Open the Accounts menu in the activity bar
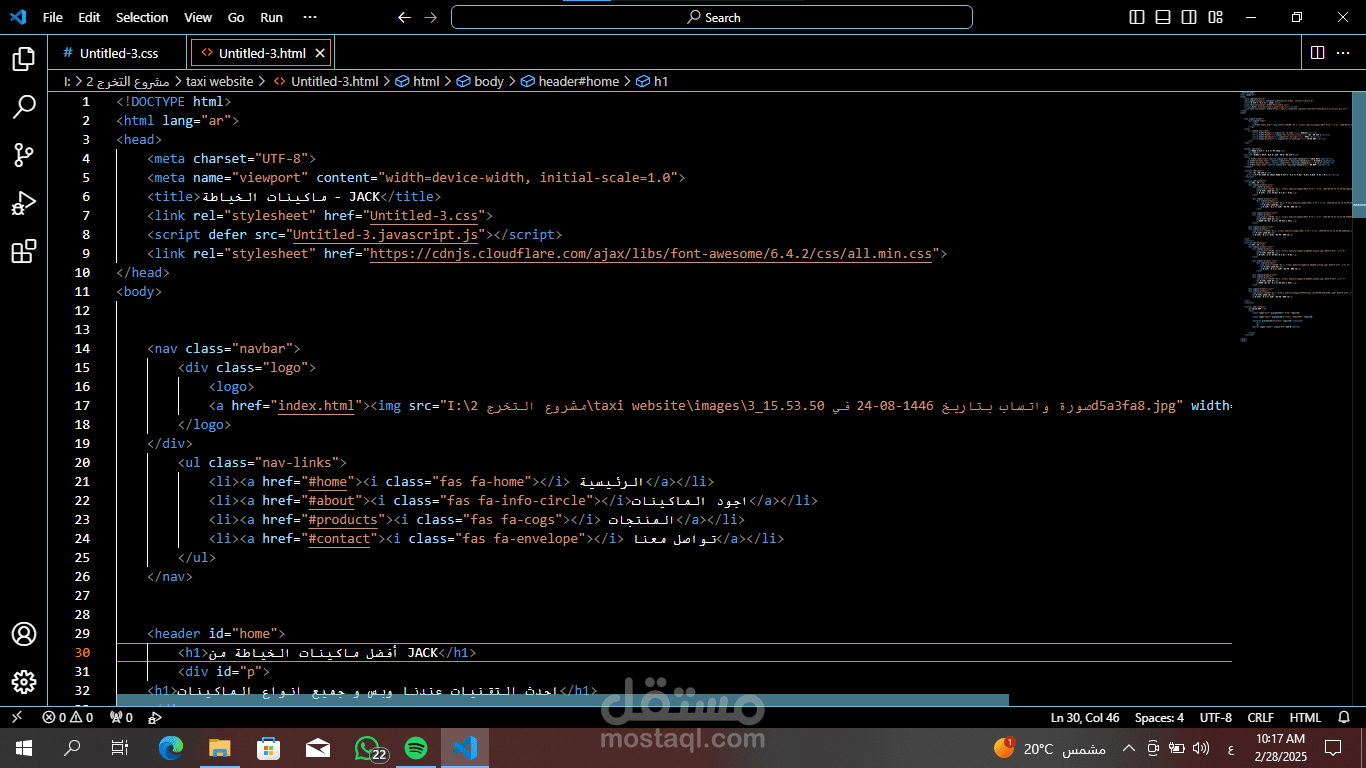The height and width of the screenshot is (768, 1366). [x=24, y=634]
